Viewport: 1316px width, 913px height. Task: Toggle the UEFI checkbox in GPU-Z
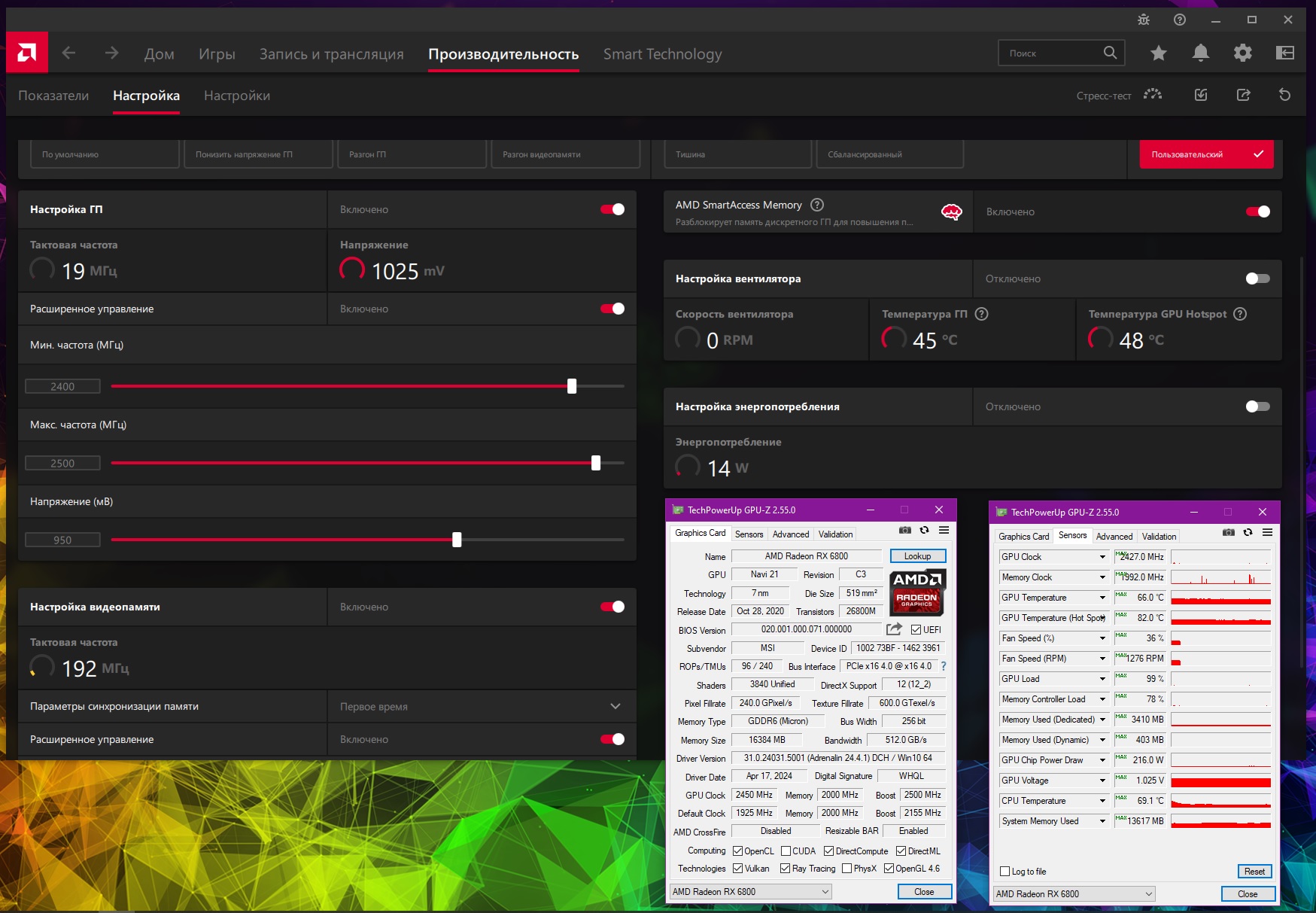[x=916, y=630]
